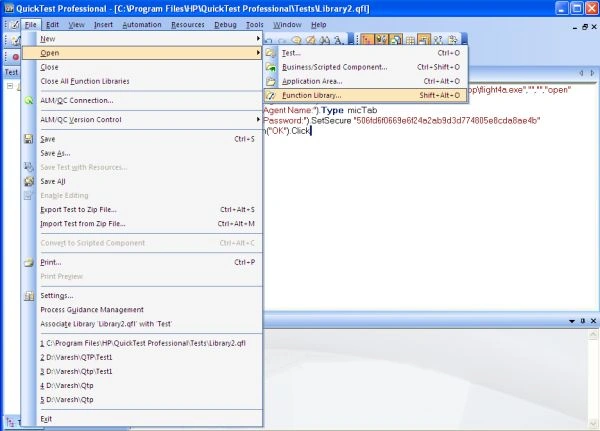The height and width of the screenshot is (431, 600).
Task: Select Close All Function Libraries
Action: point(142,81)
